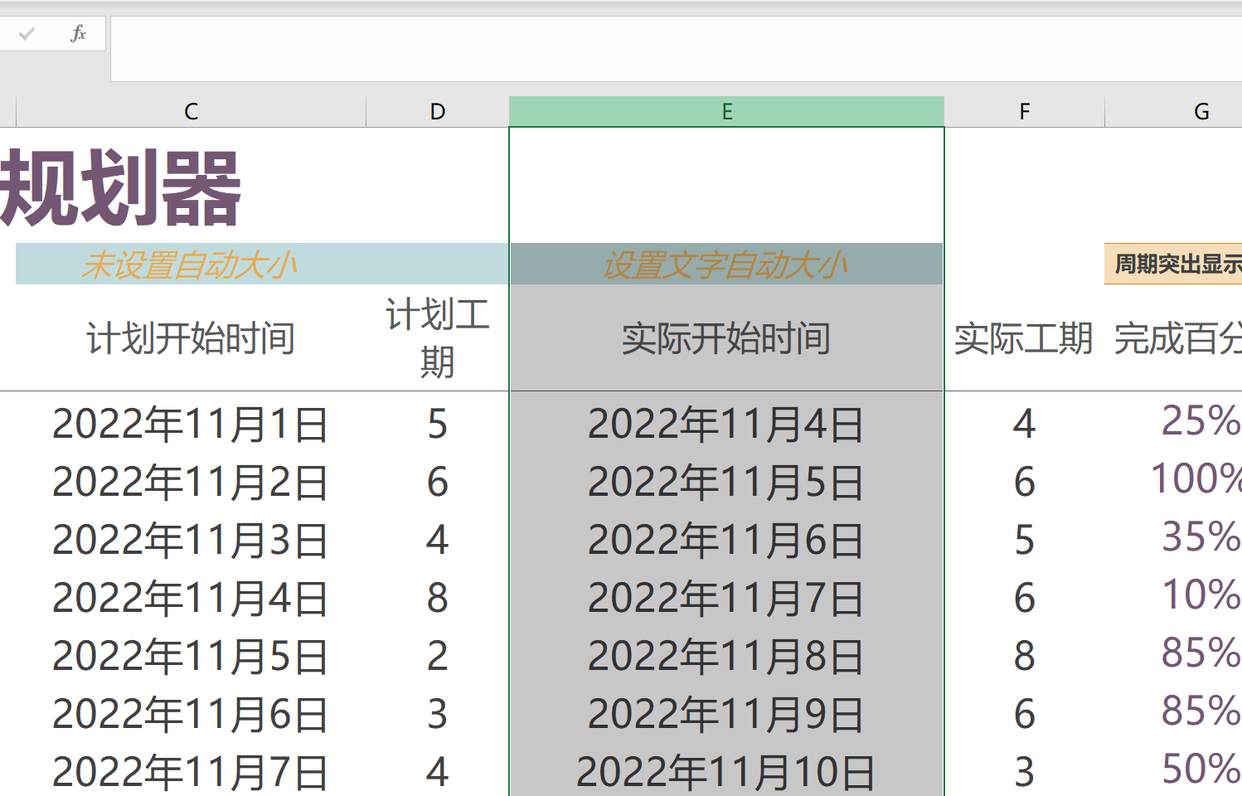
Task: Select column F header
Action: pos(1024,112)
